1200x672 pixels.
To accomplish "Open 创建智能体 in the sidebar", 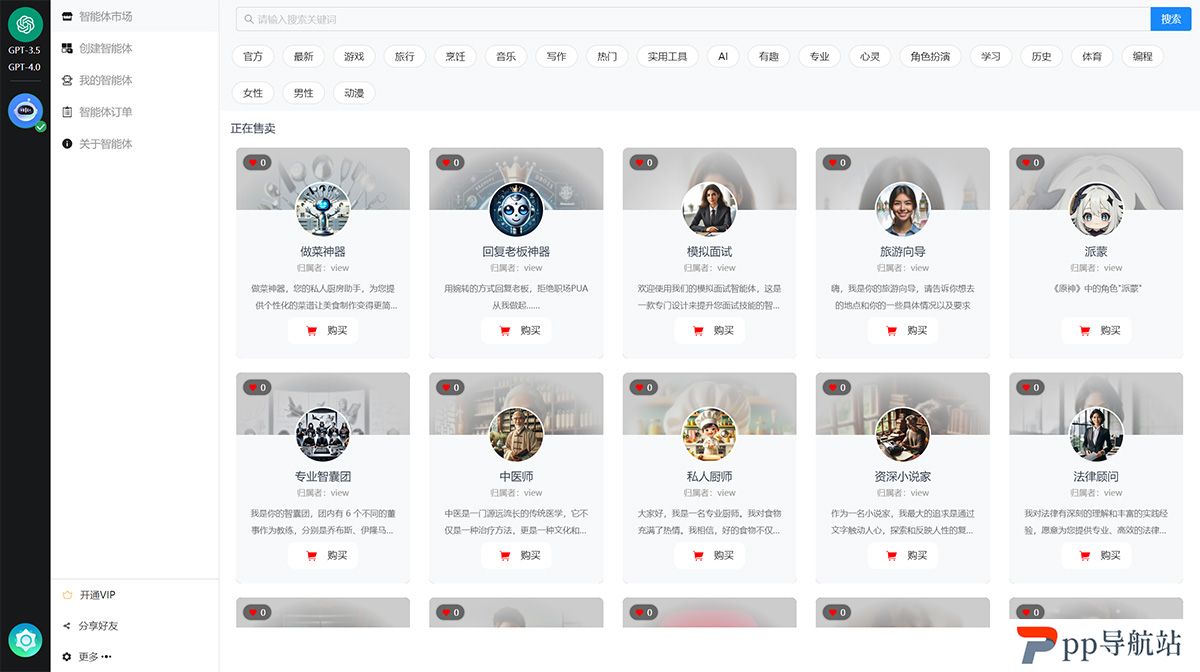I will point(135,48).
